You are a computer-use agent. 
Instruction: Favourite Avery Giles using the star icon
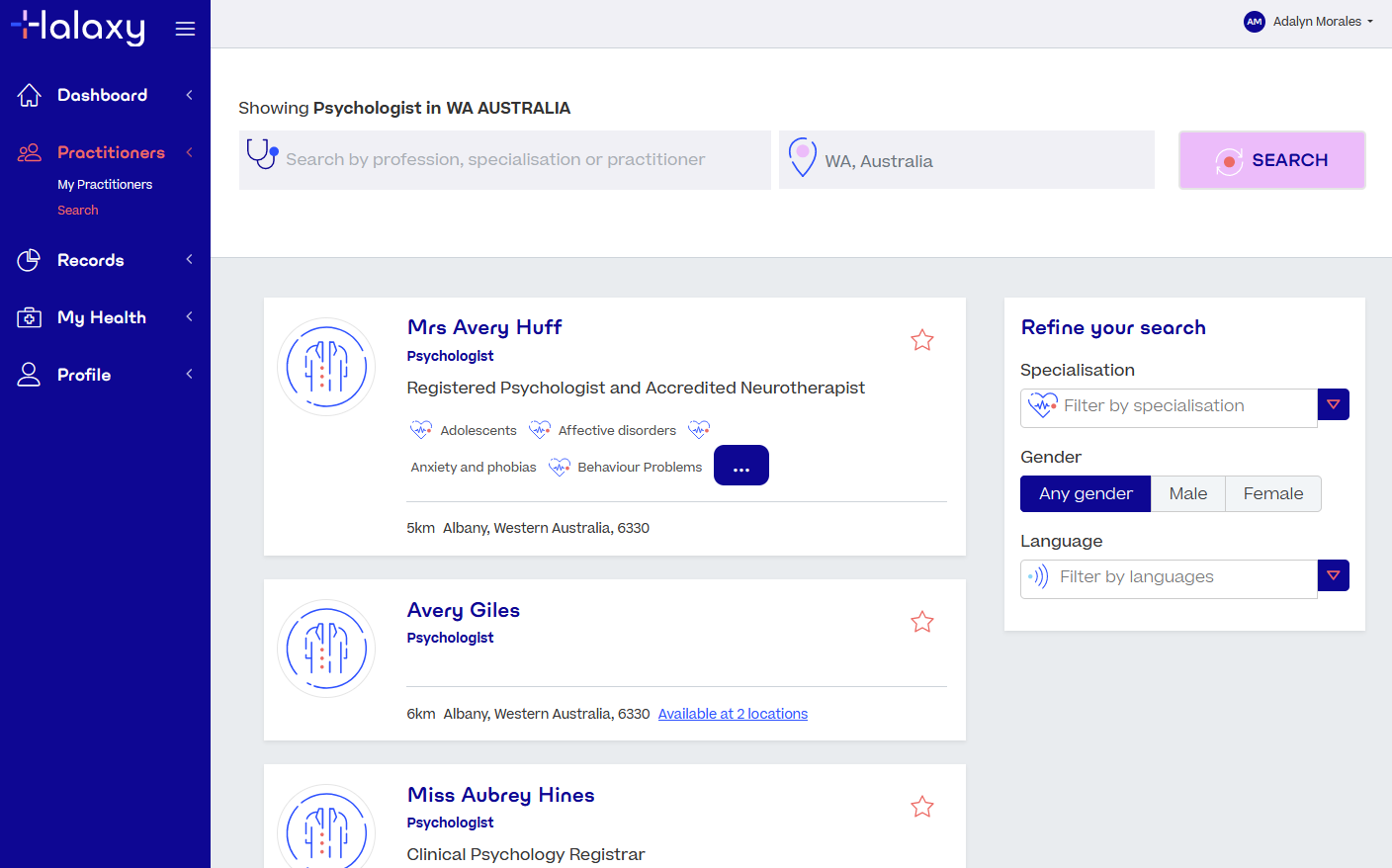pyautogui.click(x=922, y=622)
